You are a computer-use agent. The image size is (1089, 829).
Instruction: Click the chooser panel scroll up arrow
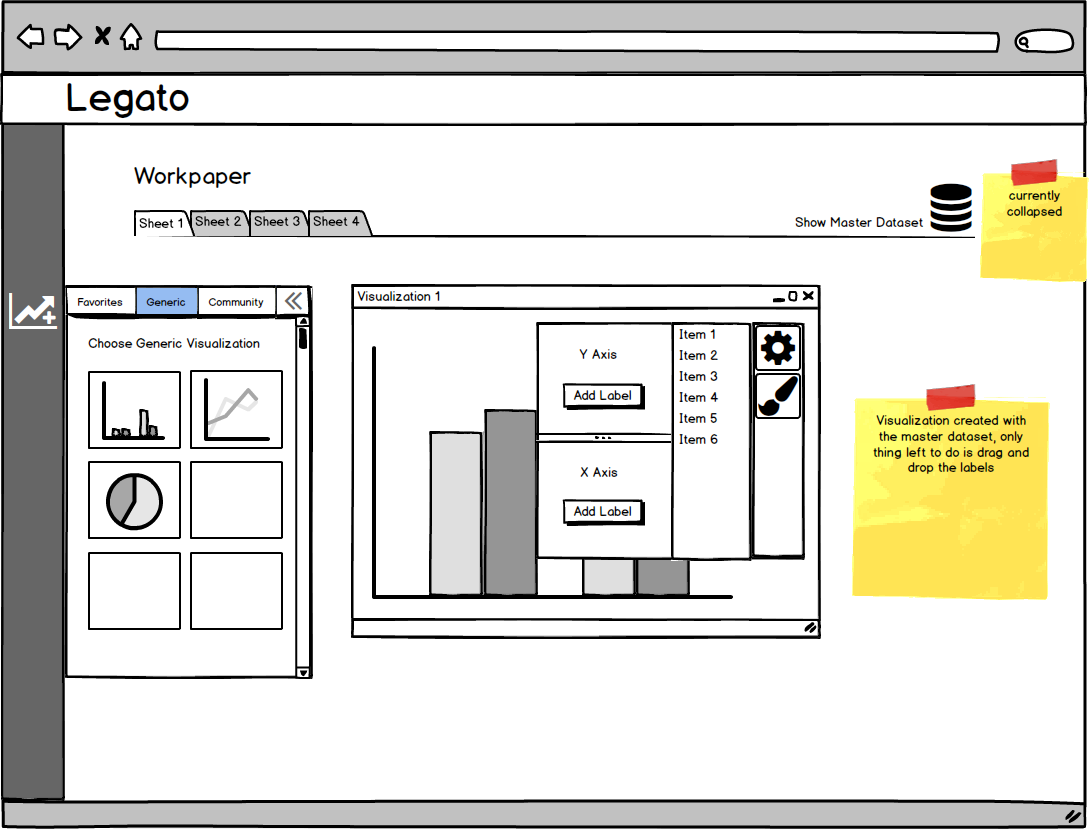(x=303, y=322)
